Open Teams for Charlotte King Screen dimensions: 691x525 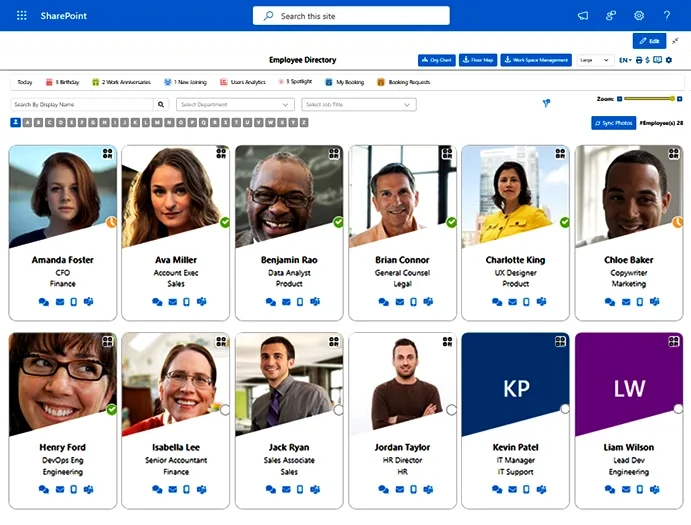(541, 302)
